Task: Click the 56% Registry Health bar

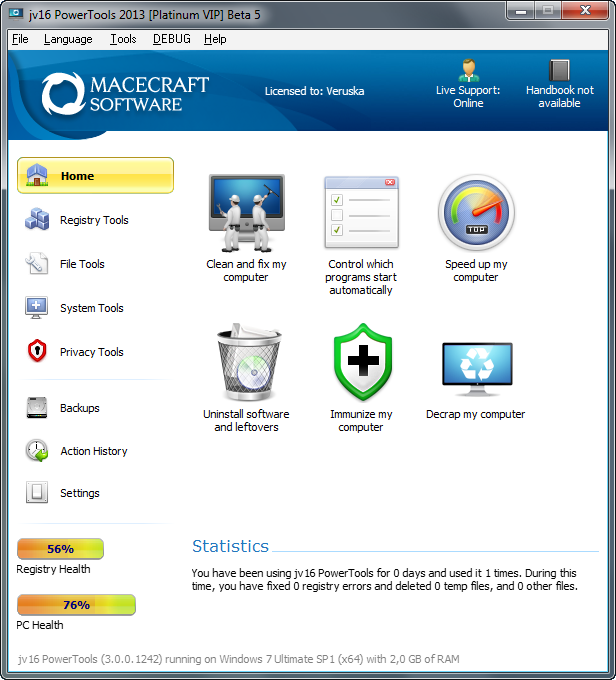Action: pos(60,549)
